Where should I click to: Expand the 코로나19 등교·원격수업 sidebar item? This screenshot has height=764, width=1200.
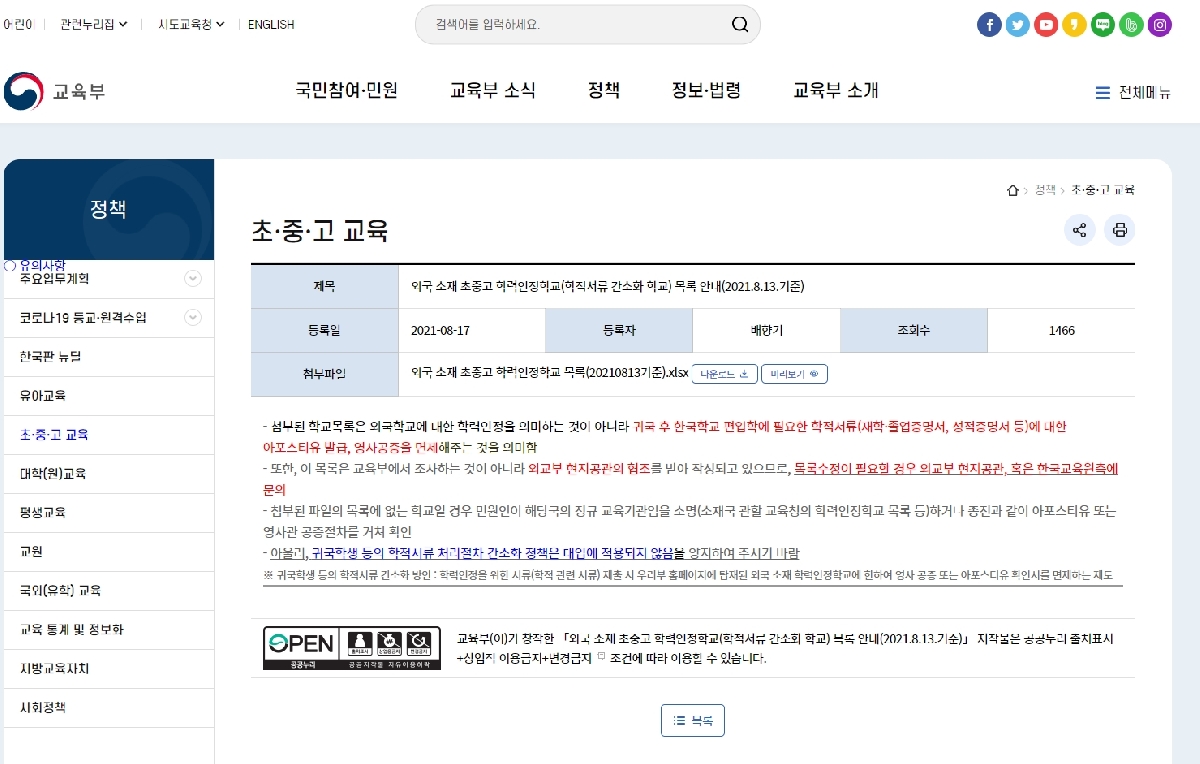[x=193, y=318]
